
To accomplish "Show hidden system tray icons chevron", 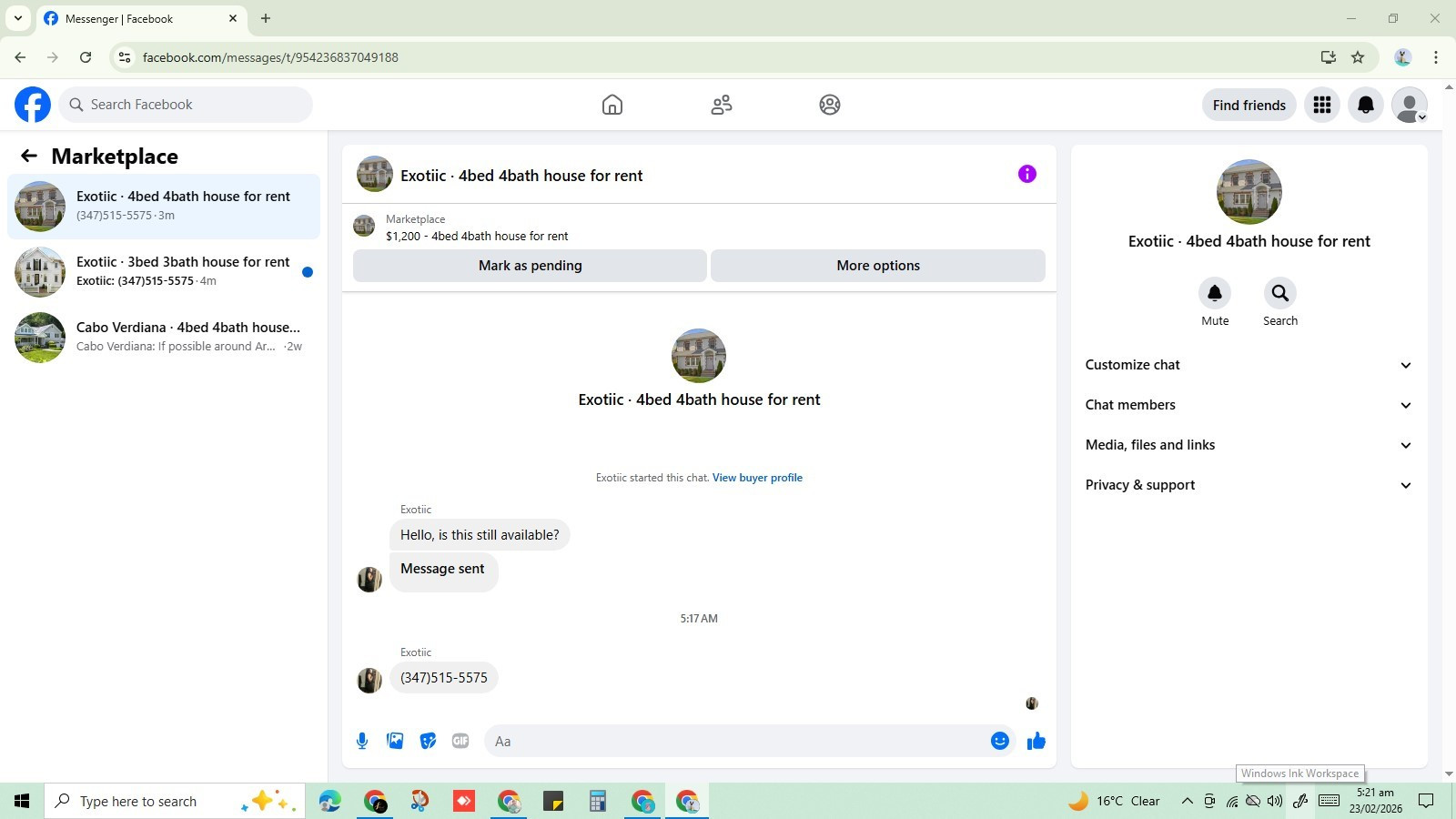I will point(1187,801).
